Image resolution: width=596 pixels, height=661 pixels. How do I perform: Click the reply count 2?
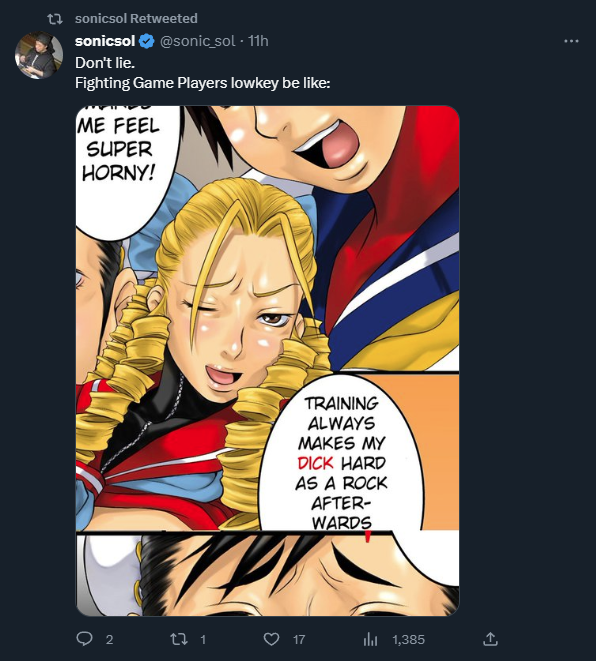tap(109, 640)
